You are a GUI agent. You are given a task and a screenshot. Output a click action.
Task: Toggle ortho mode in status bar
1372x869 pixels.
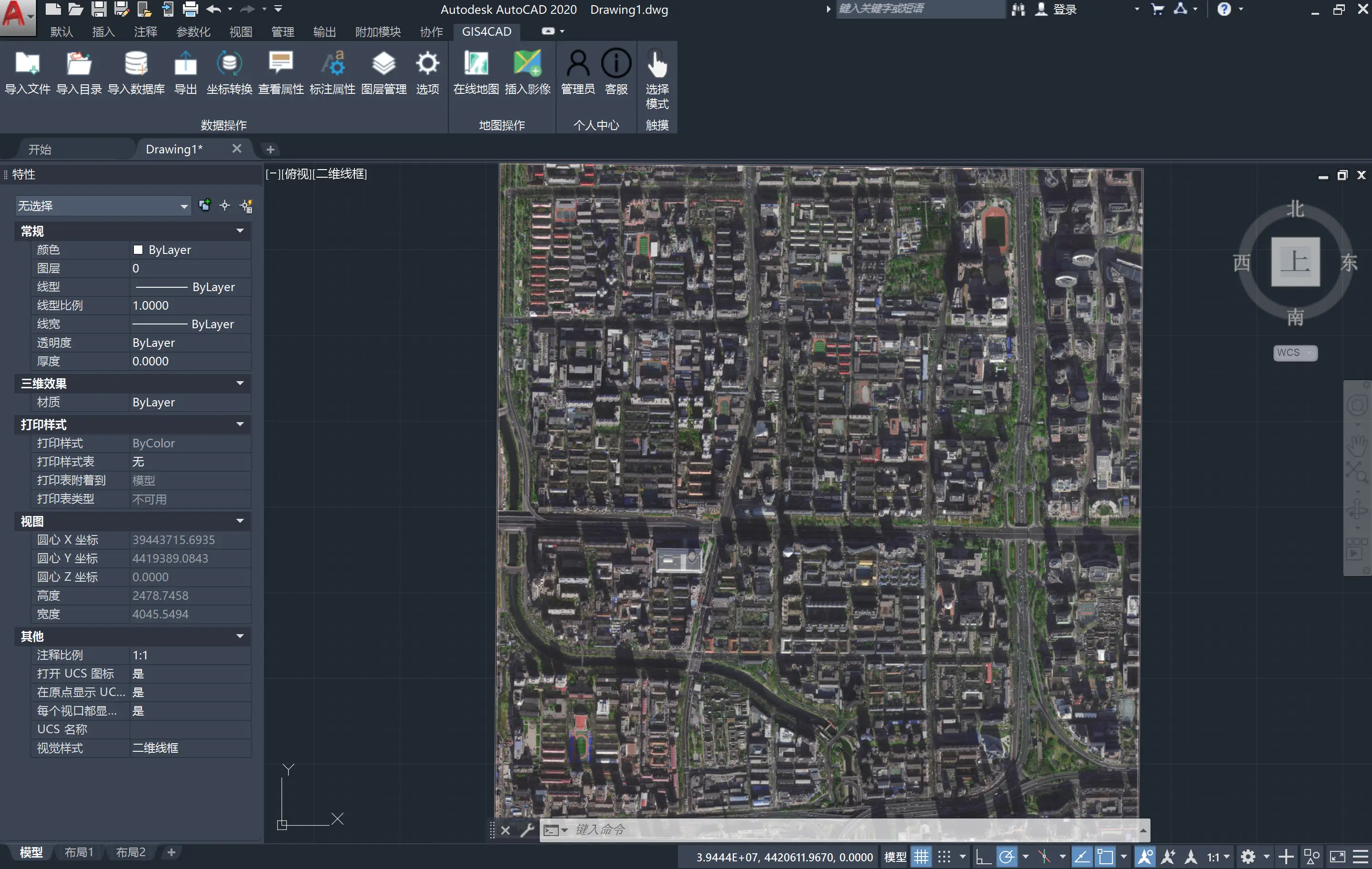click(x=983, y=857)
